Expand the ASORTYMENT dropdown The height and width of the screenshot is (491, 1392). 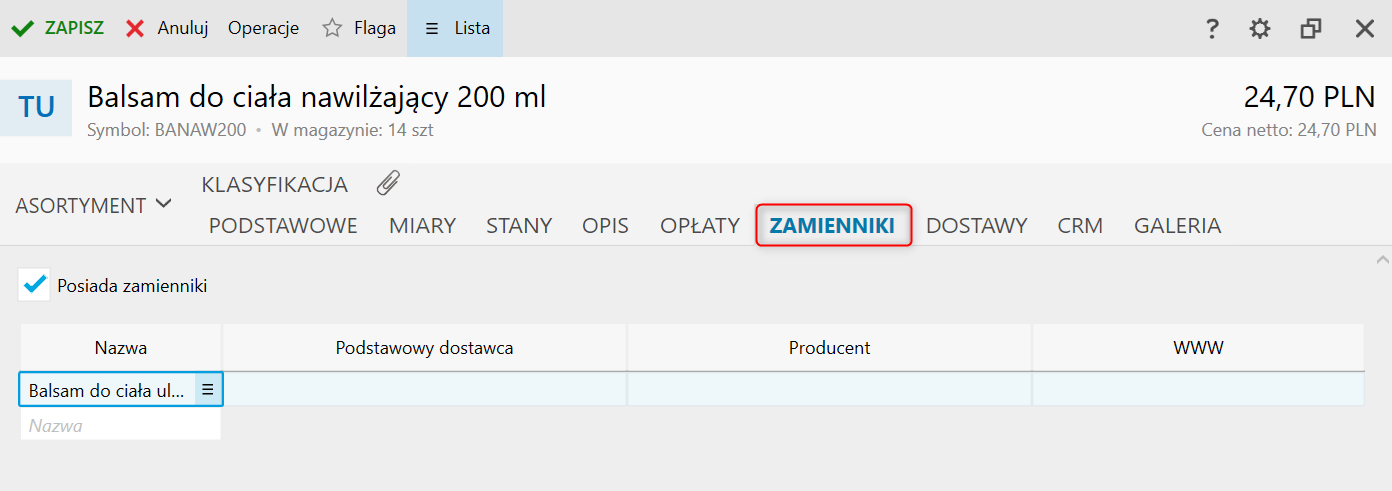(x=93, y=205)
